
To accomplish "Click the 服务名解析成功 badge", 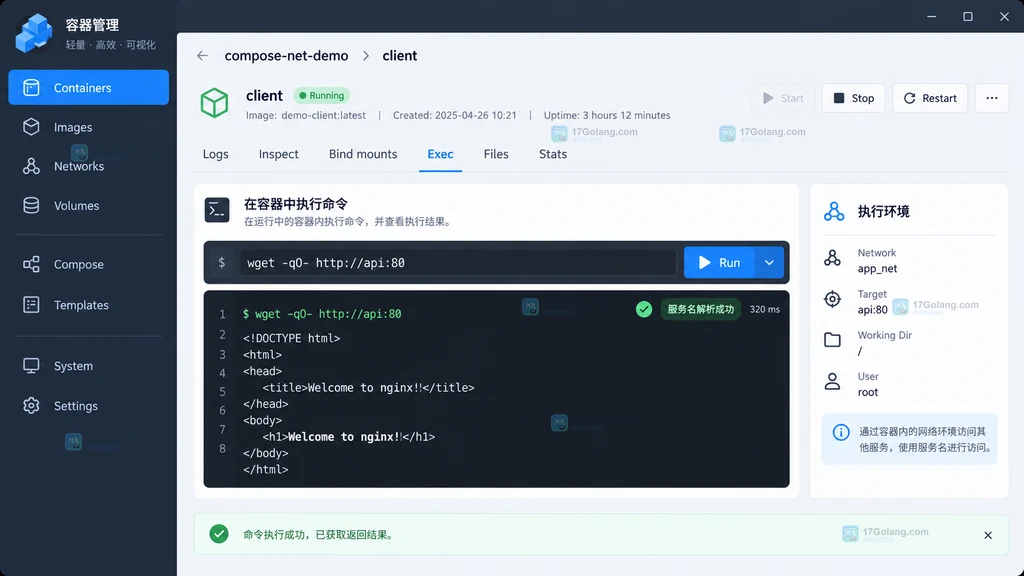I will click(x=701, y=309).
